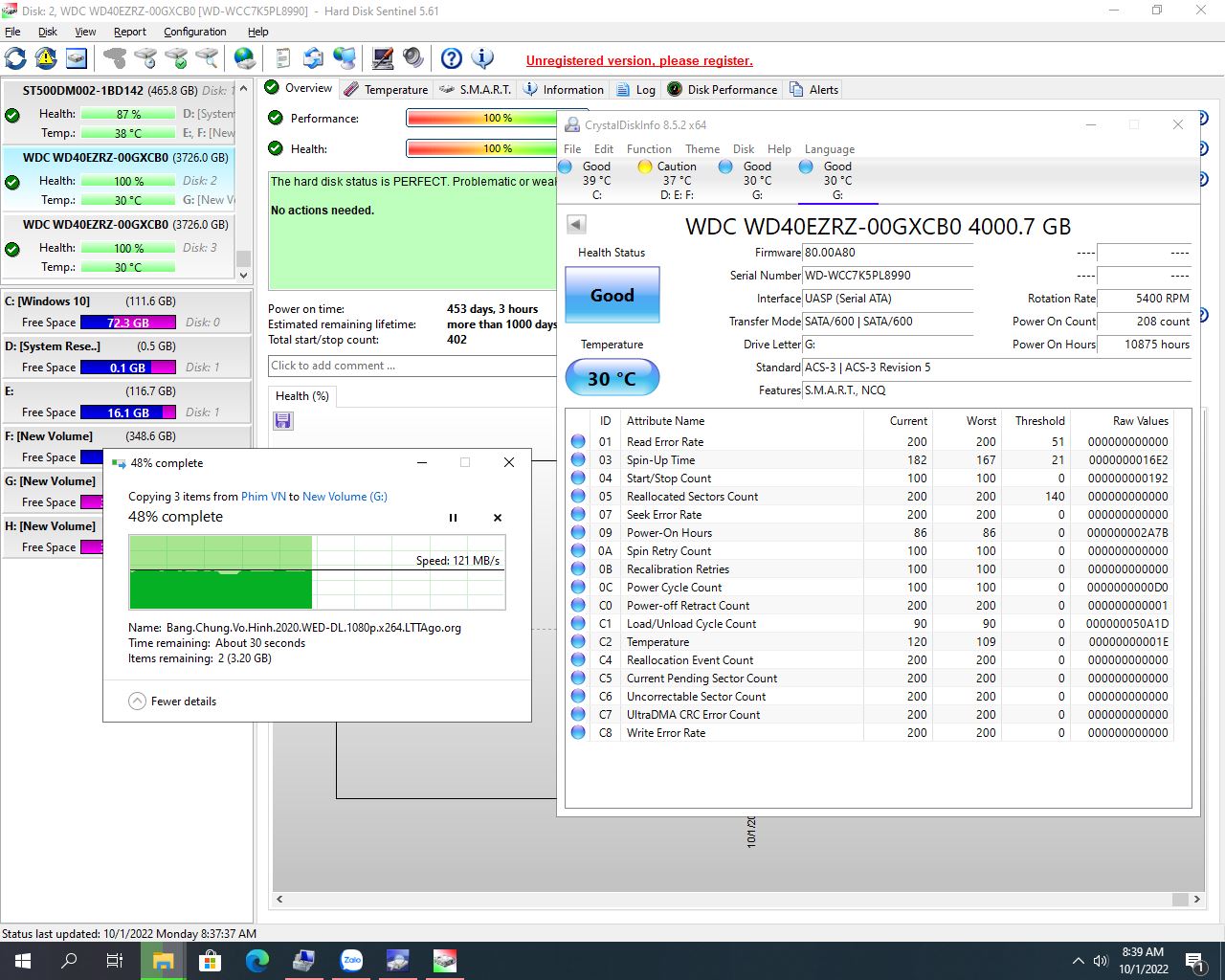Switch to the Information tab

click(564, 89)
